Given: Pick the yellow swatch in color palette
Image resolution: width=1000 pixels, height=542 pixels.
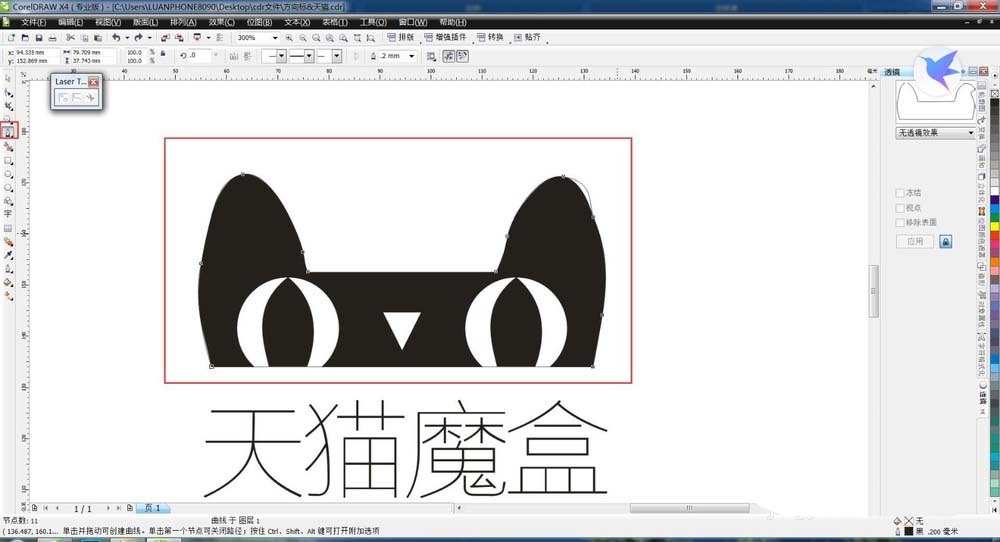Looking at the screenshot, I should 994,227.
